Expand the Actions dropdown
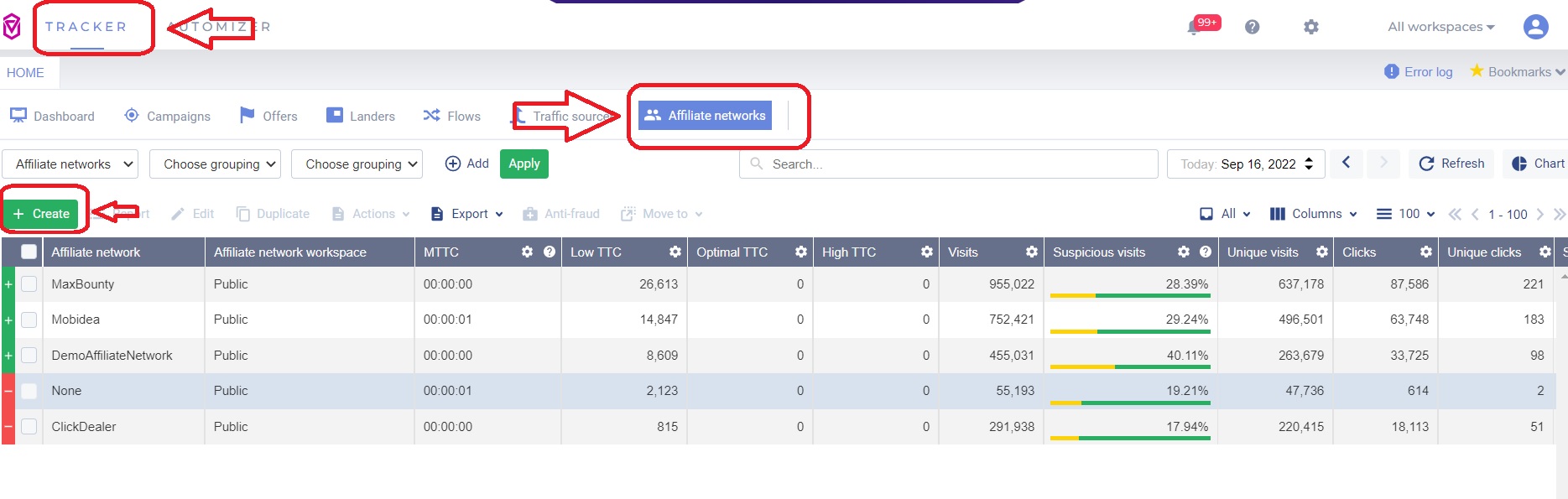The height and width of the screenshot is (499, 1568). click(x=372, y=214)
